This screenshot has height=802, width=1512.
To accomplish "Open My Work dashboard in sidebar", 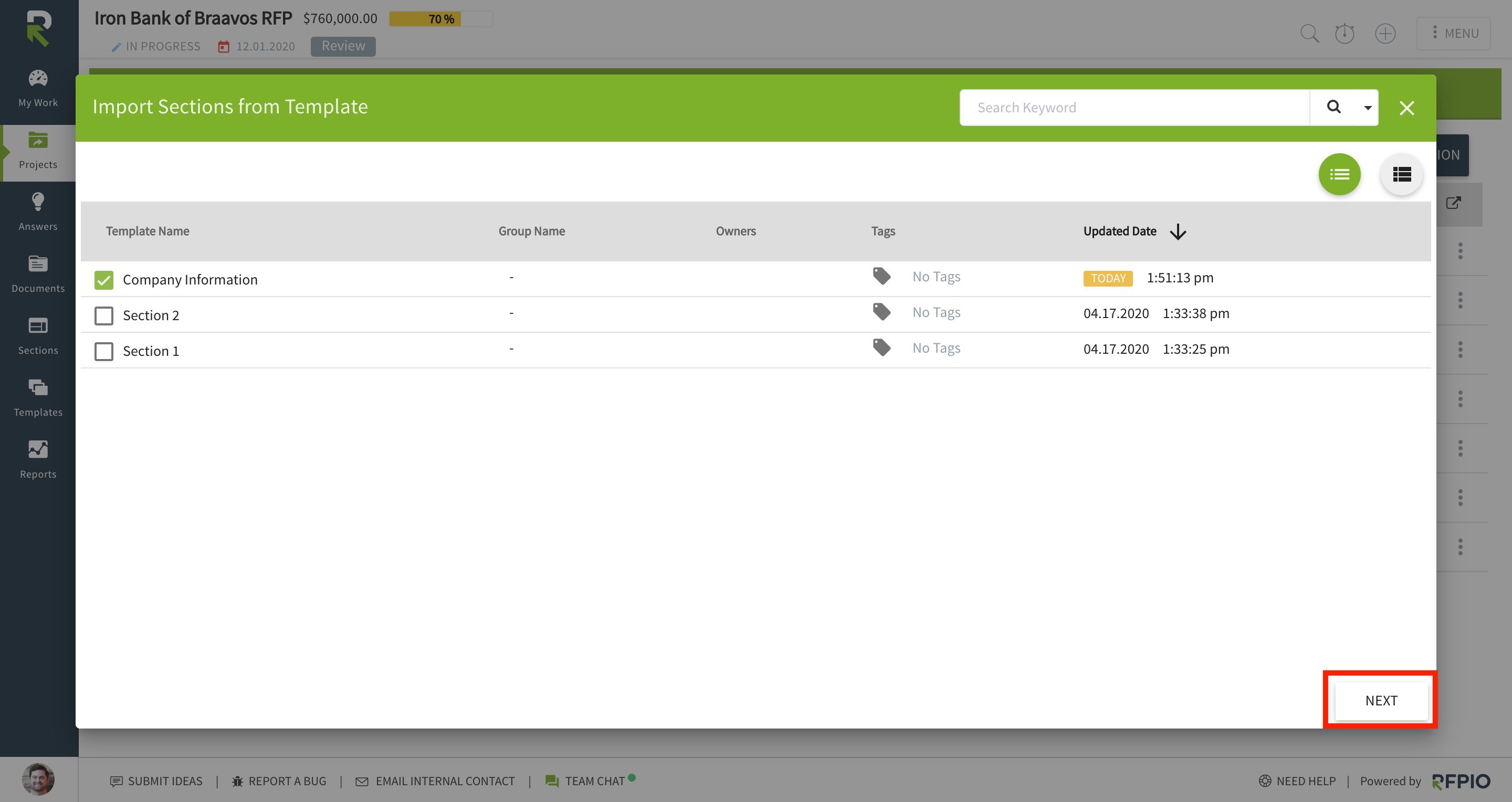I will (38, 88).
